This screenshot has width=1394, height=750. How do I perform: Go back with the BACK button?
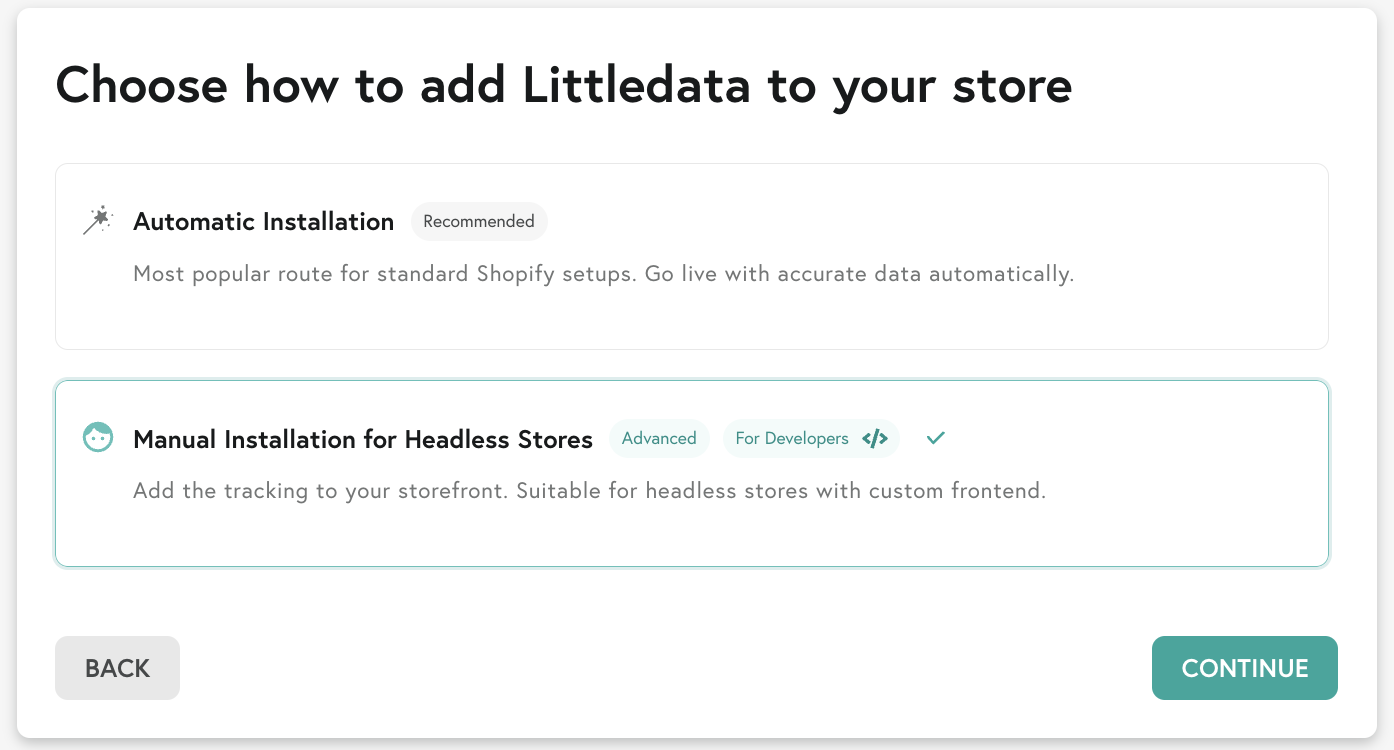point(117,668)
